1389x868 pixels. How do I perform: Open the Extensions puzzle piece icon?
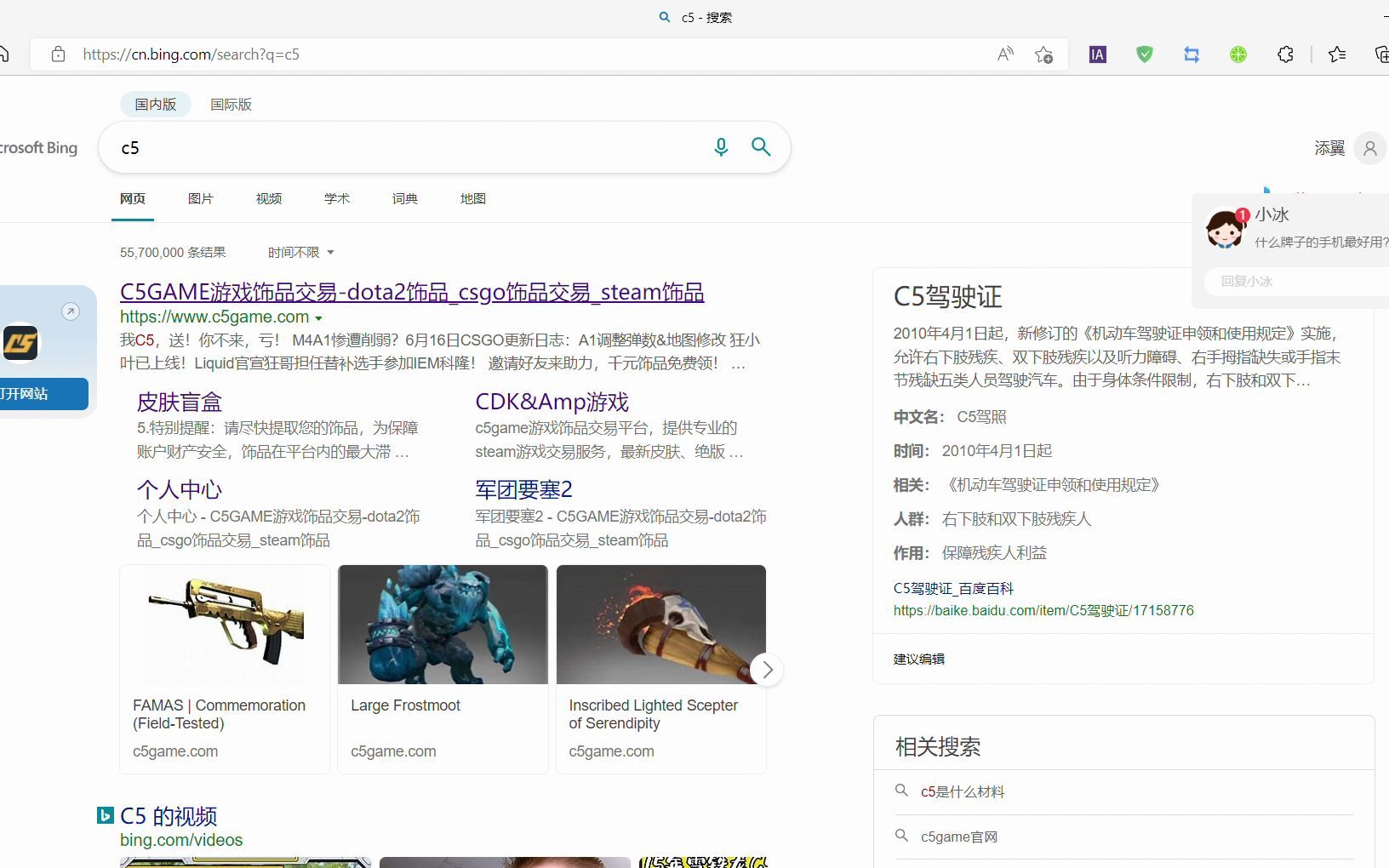(x=1285, y=54)
